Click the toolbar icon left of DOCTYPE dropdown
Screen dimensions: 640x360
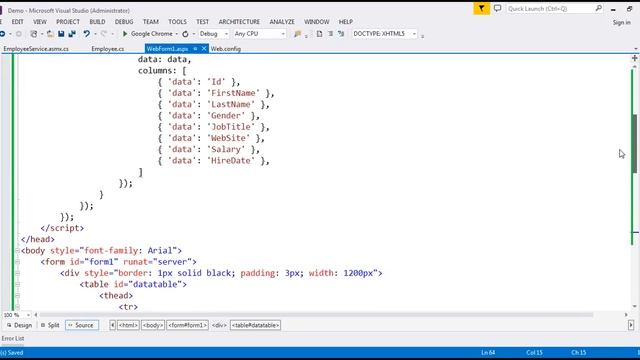(341, 34)
